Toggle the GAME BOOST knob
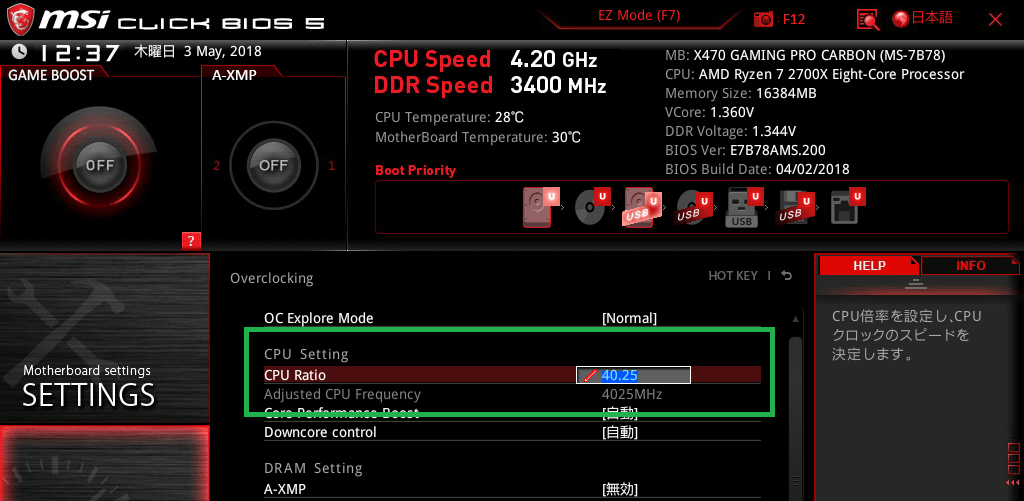 [99, 165]
